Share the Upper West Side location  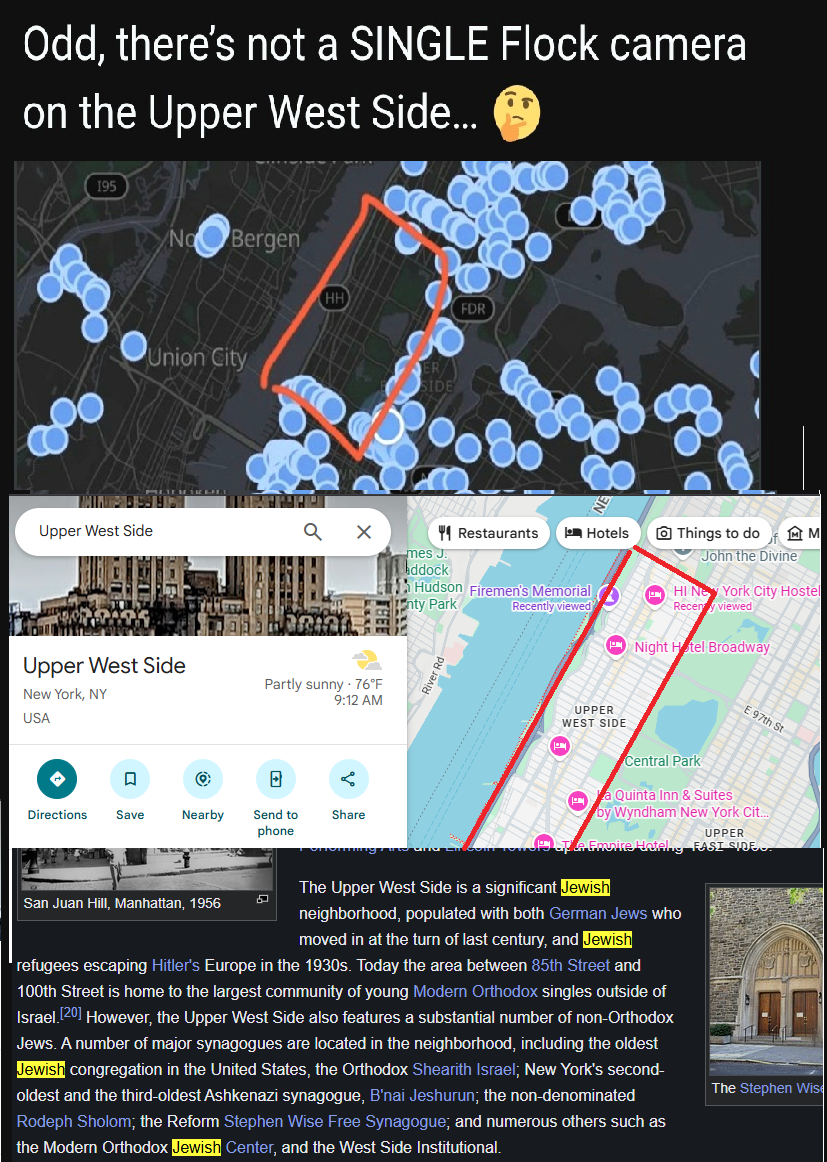[348, 791]
